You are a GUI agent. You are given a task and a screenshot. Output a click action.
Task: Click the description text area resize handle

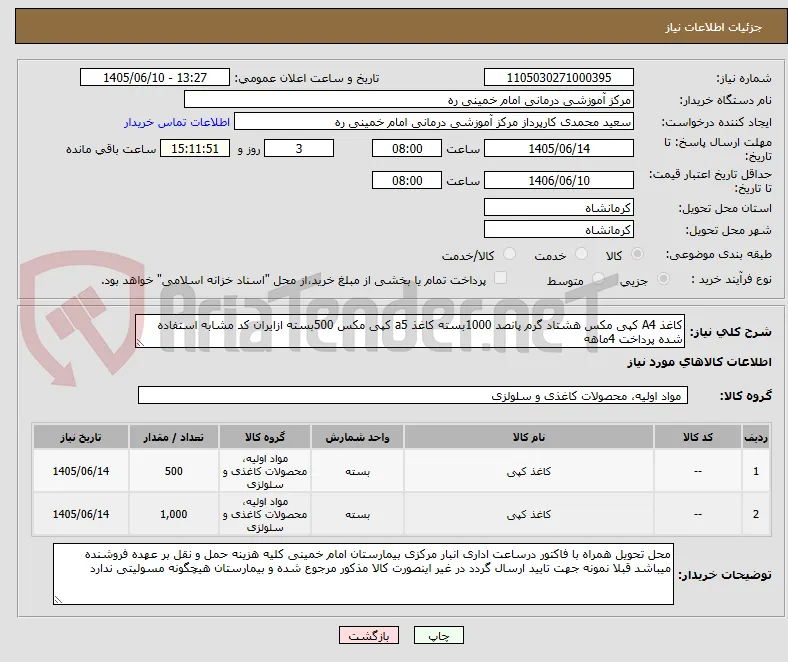click(x=140, y=343)
